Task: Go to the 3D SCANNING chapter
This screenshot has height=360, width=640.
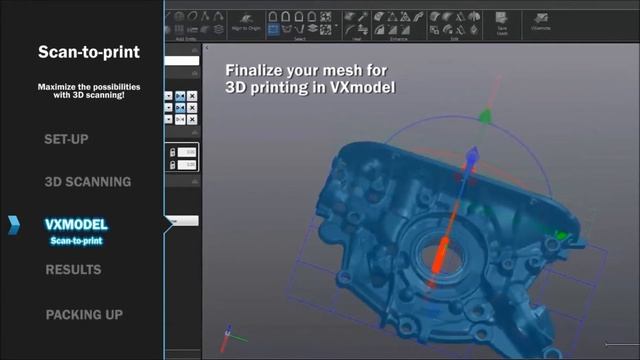Action: 88,182
